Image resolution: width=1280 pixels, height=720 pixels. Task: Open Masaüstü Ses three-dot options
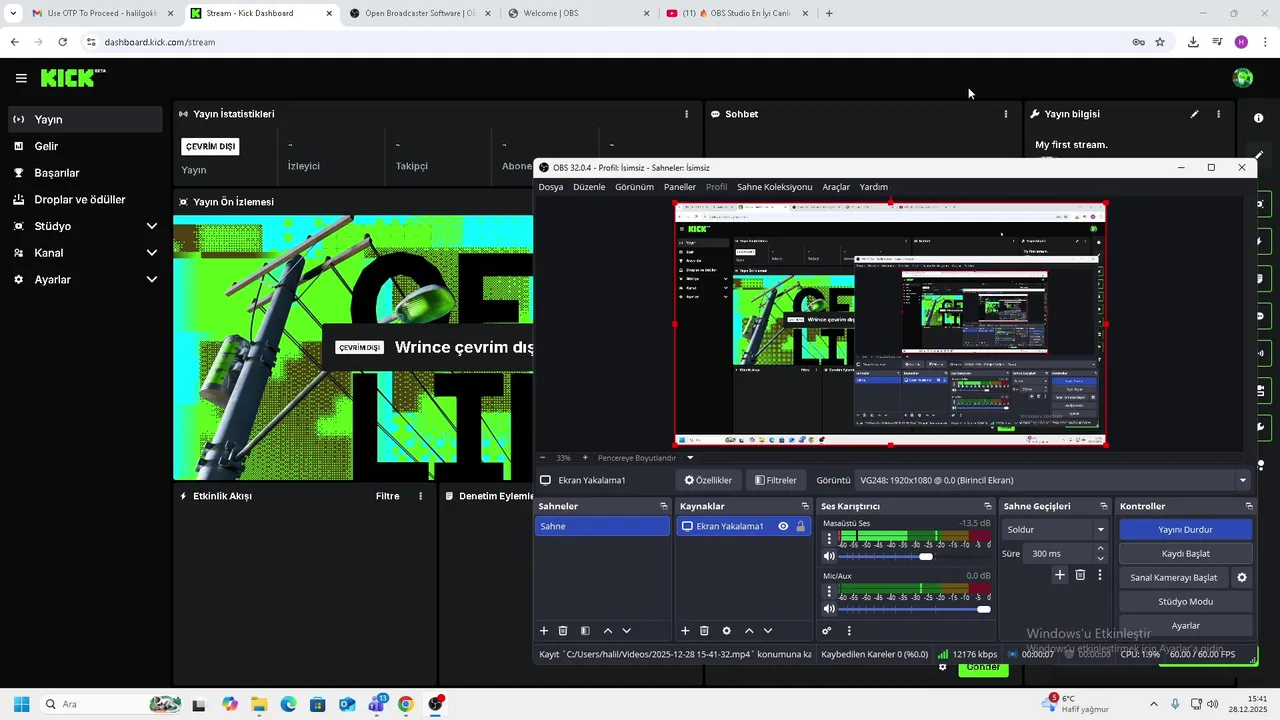pos(829,539)
